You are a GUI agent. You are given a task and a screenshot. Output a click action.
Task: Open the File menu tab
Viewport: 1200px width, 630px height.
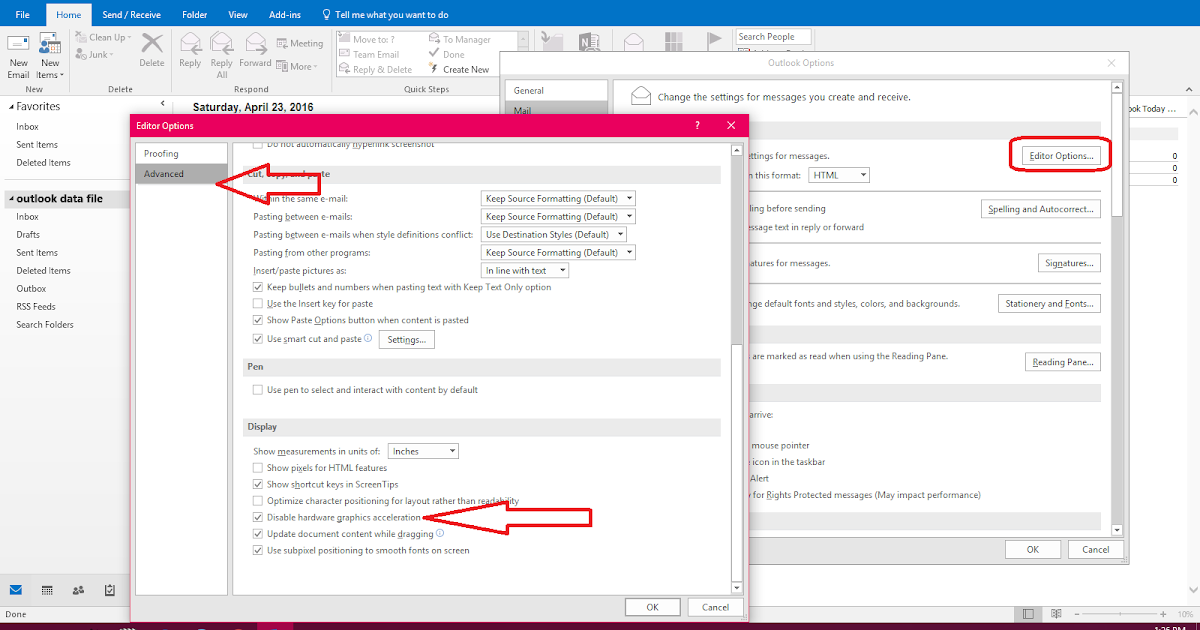coord(22,15)
